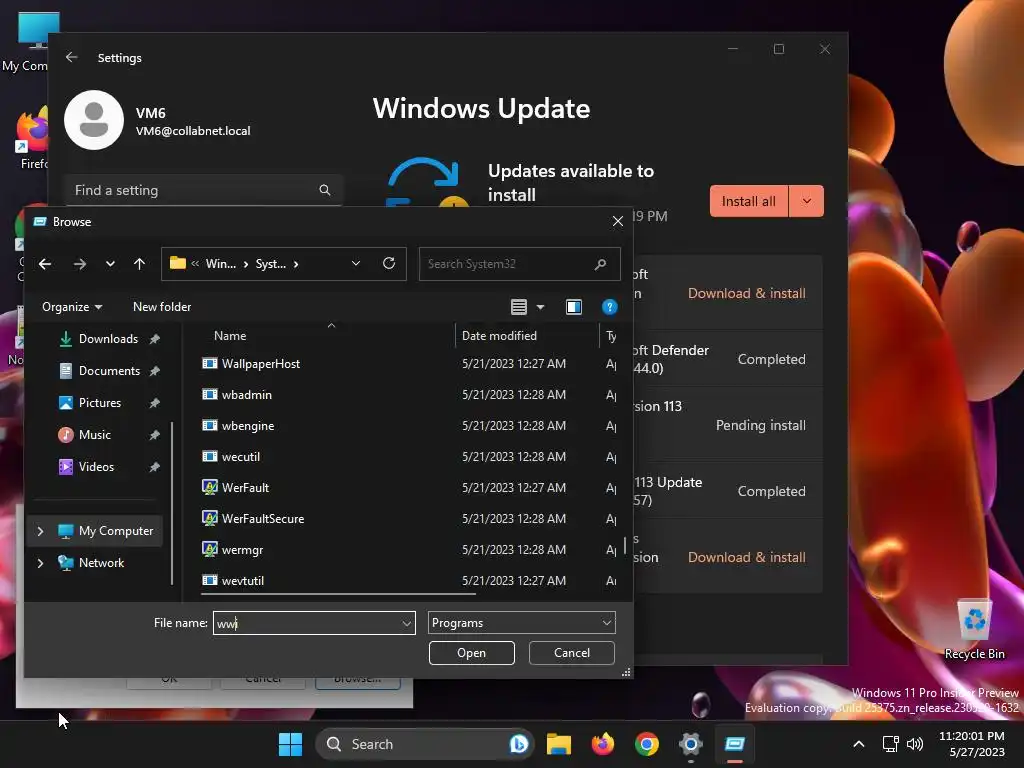This screenshot has height=768, width=1024.
Task: Go forward in the Browse dialog
Action: [80, 264]
